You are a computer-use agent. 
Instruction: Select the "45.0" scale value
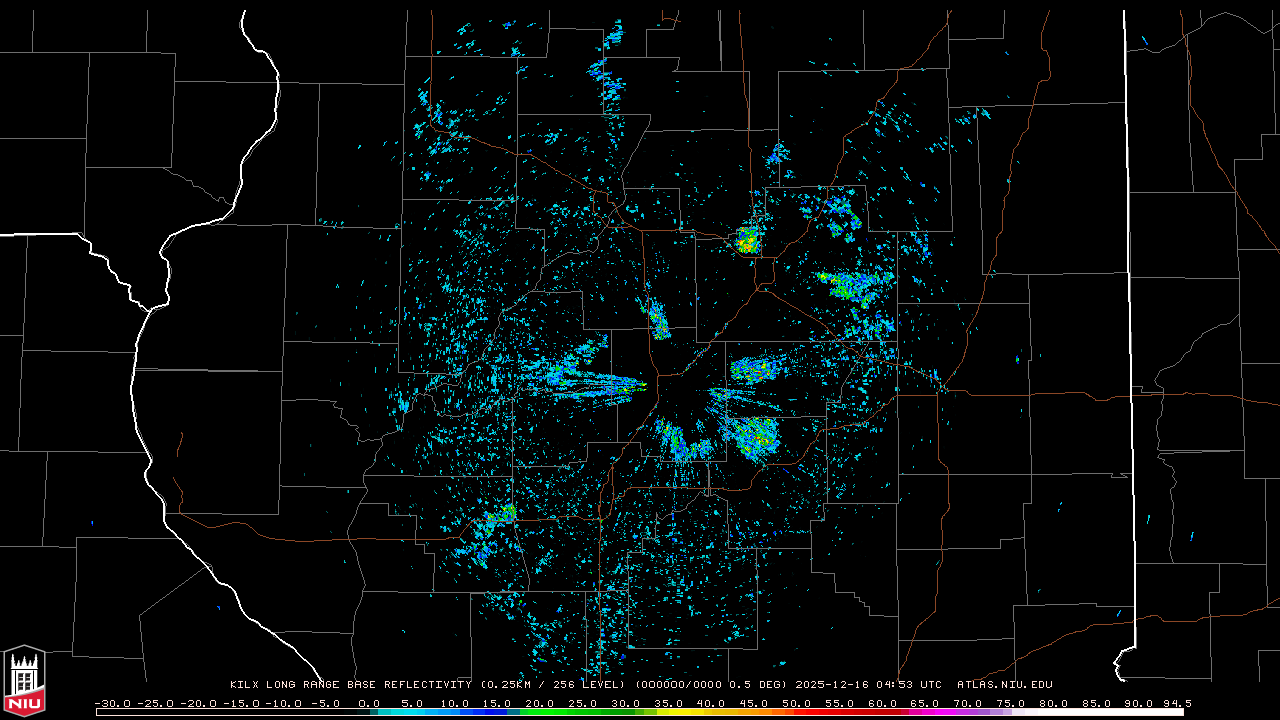pos(756,703)
